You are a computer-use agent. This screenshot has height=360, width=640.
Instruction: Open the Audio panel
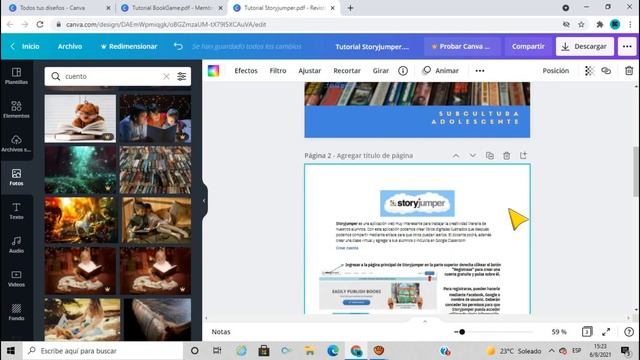[x=16, y=244]
